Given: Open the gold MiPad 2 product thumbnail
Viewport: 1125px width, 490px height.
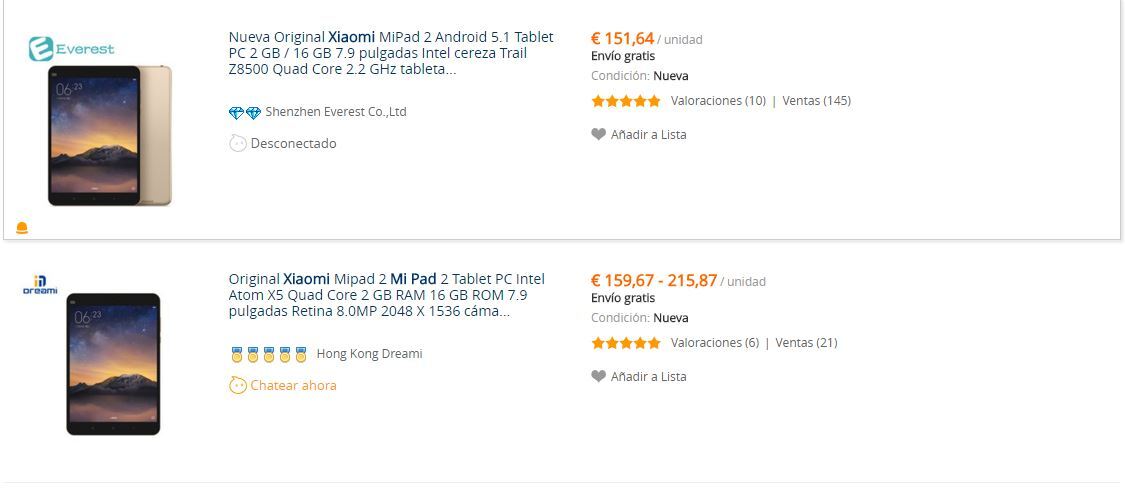Looking at the screenshot, I should pos(110,136).
